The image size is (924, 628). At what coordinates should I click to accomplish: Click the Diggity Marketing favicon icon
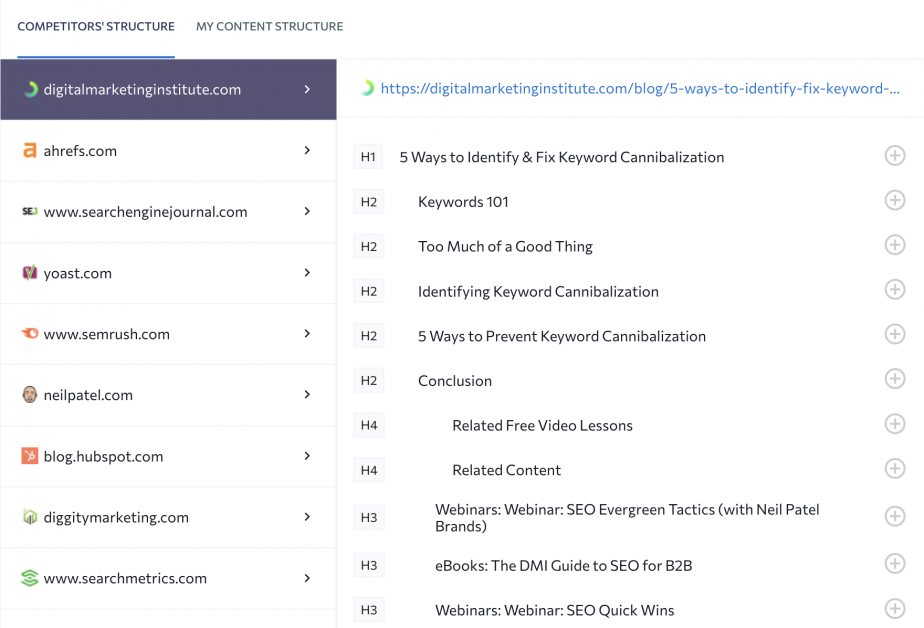(29, 517)
